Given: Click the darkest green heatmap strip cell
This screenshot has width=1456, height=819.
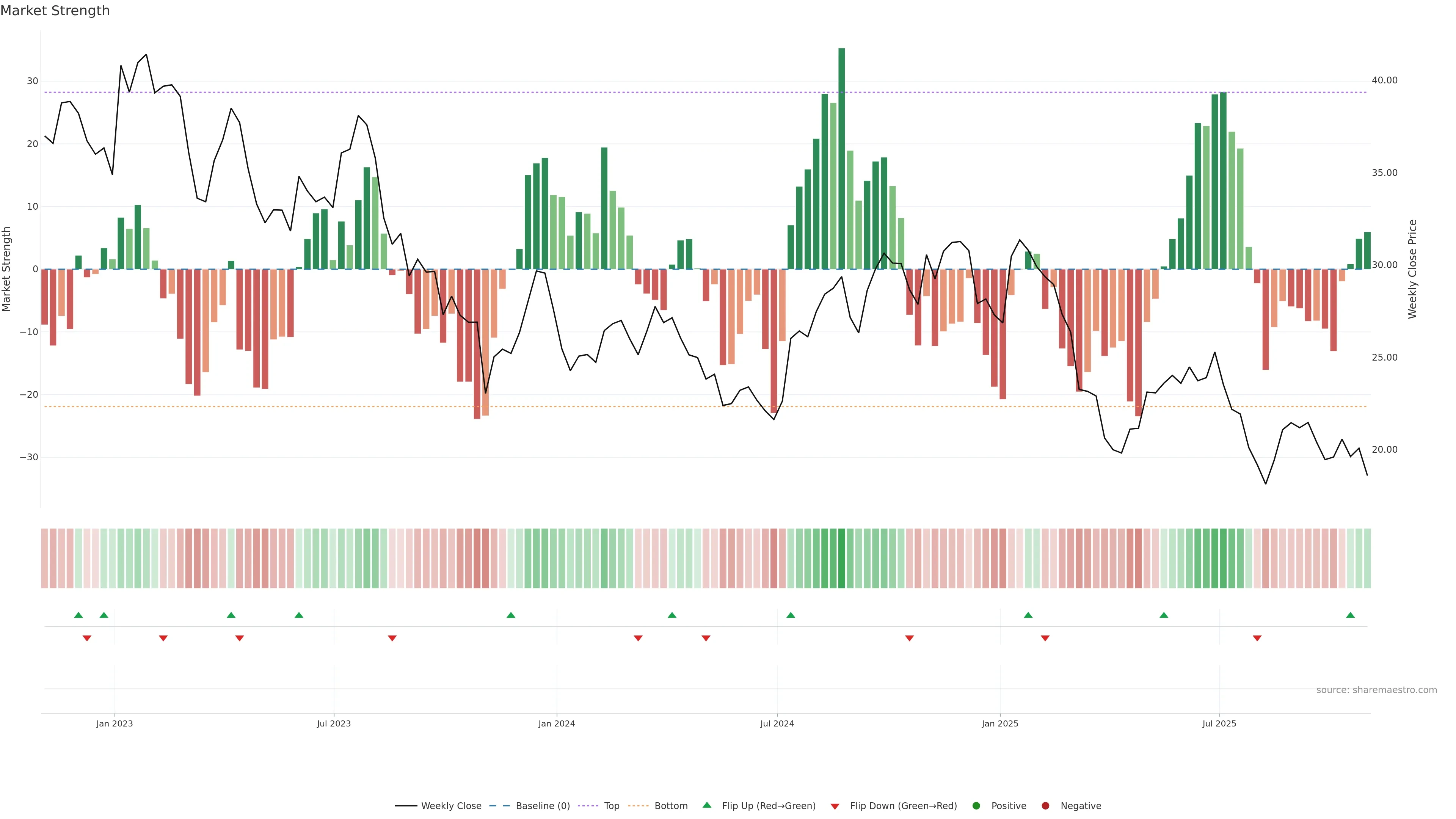Looking at the screenshot, I should 842,559.
